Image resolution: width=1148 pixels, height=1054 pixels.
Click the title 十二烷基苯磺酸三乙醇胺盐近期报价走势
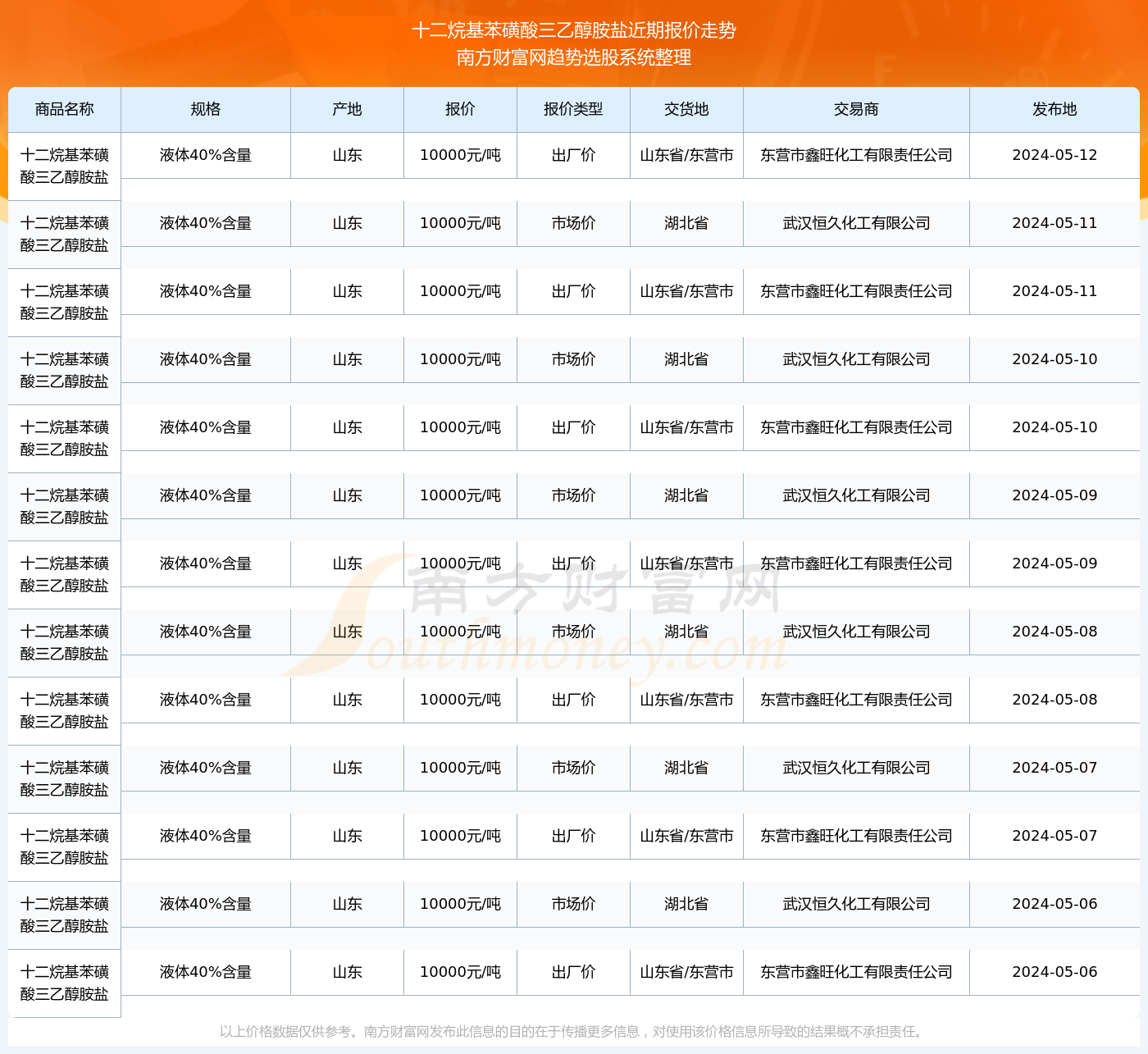point(574,30)
